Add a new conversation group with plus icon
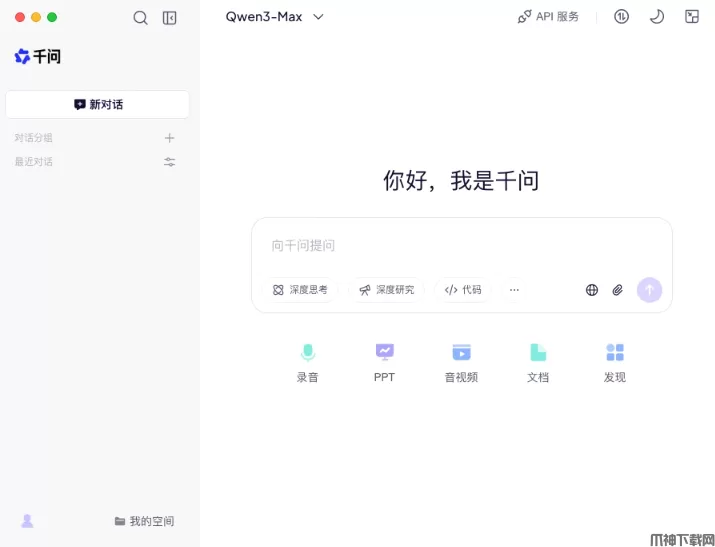 (x=170, y=138)
